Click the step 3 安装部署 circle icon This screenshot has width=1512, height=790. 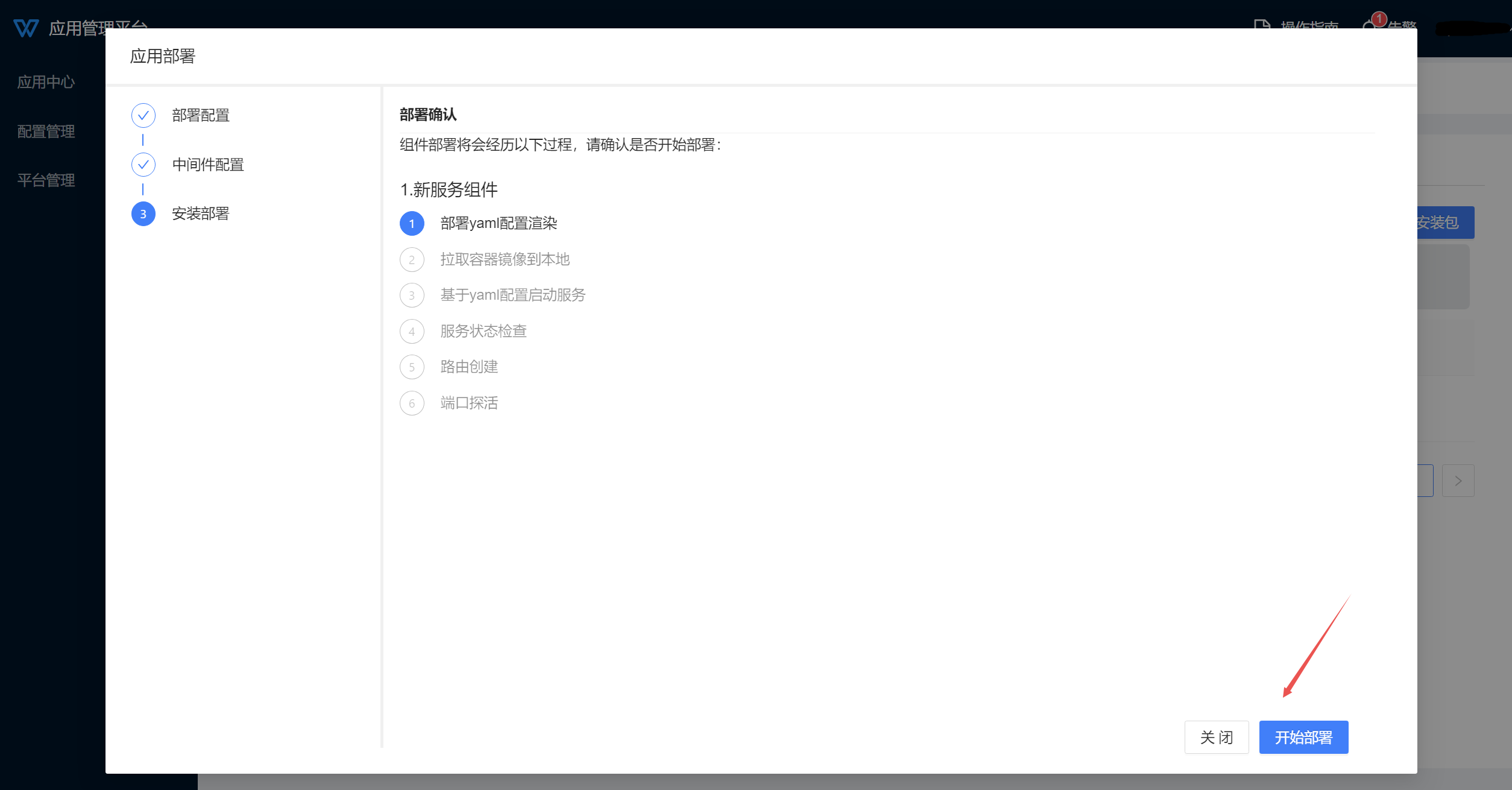click(x=143, y=214)
